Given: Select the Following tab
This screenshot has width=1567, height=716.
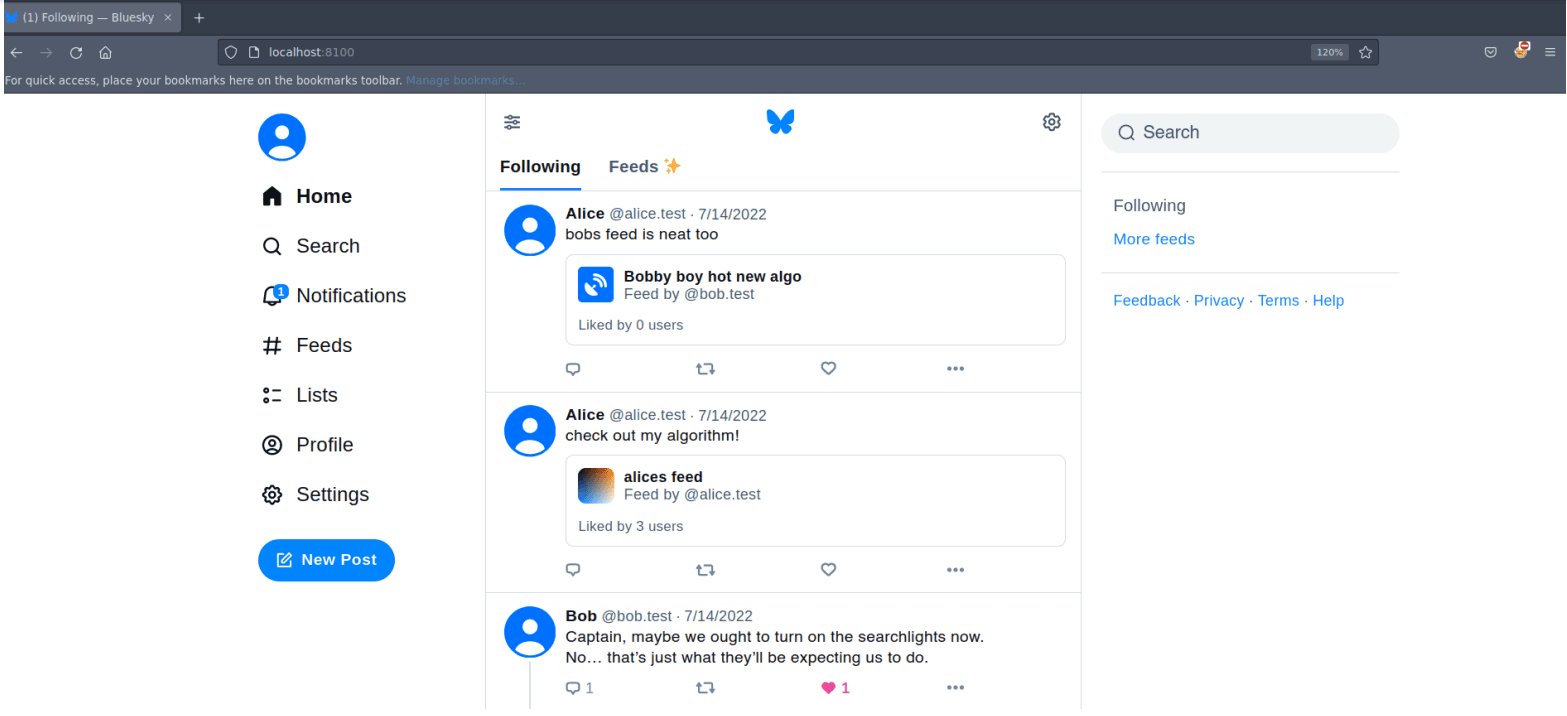Looking at the screenshot, I should 540,166.
